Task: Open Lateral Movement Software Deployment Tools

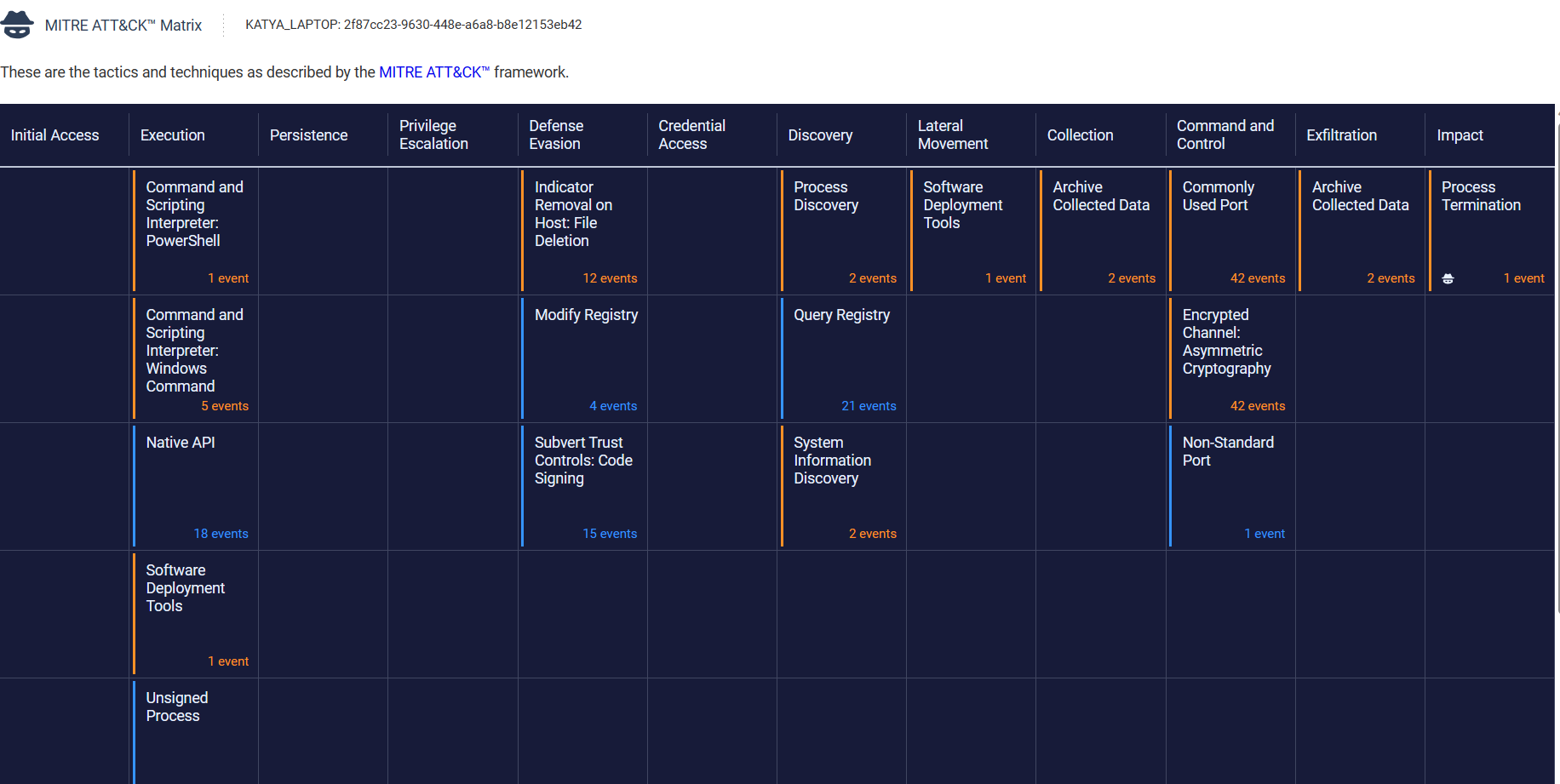Action: pos(972,231)
